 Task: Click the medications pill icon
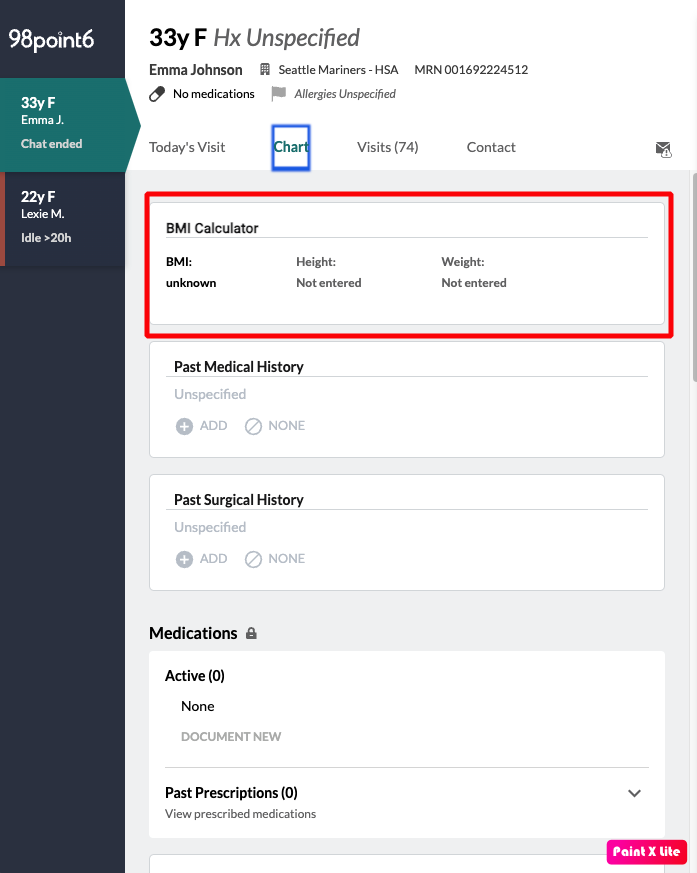coord(157,94)
